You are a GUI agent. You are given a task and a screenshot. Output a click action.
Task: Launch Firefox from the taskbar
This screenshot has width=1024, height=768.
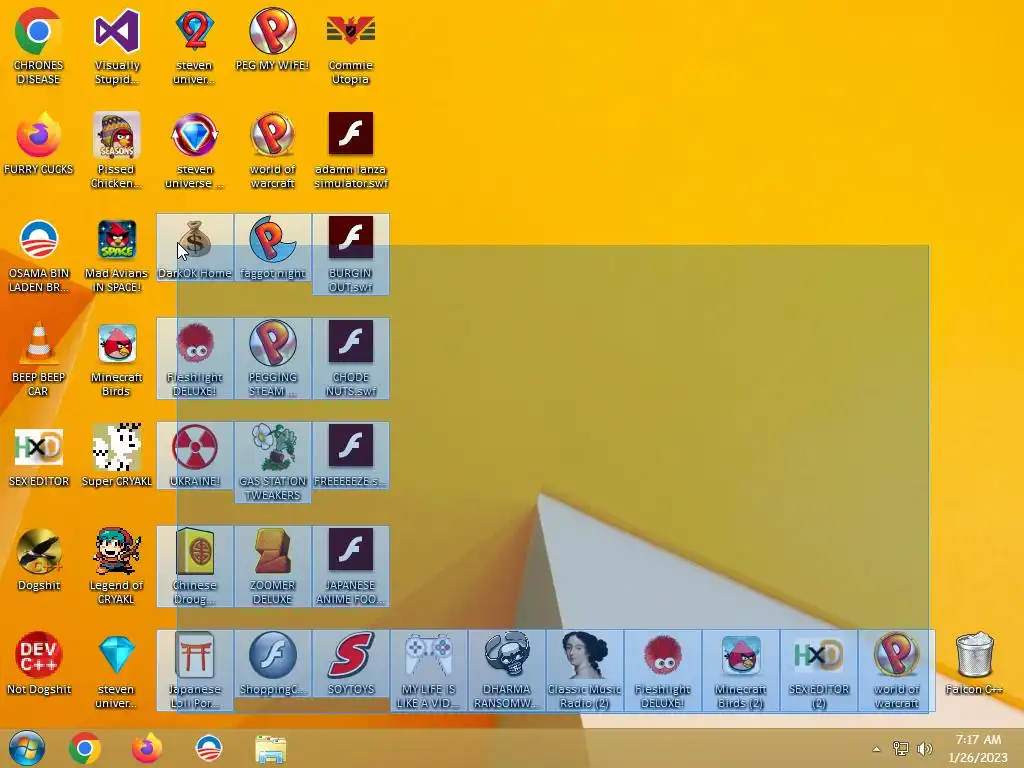(x=147, y=748)
